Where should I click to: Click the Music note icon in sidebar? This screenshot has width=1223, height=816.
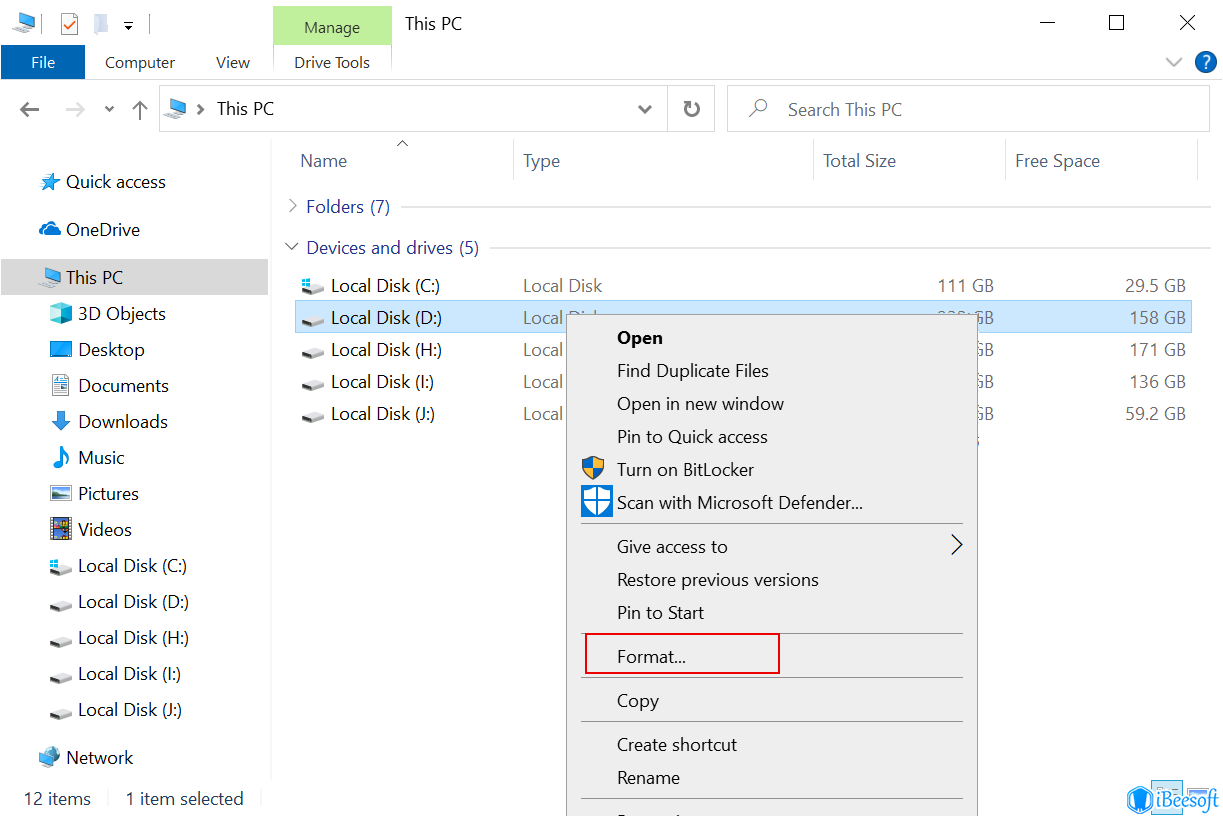61,457
